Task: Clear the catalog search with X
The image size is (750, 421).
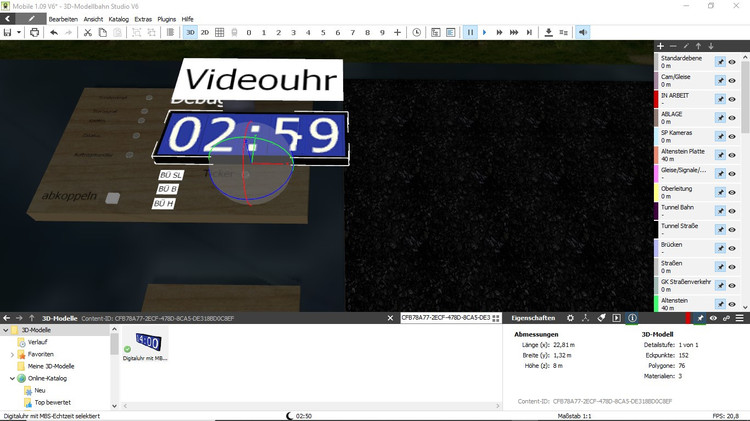Action: (390, 318)
